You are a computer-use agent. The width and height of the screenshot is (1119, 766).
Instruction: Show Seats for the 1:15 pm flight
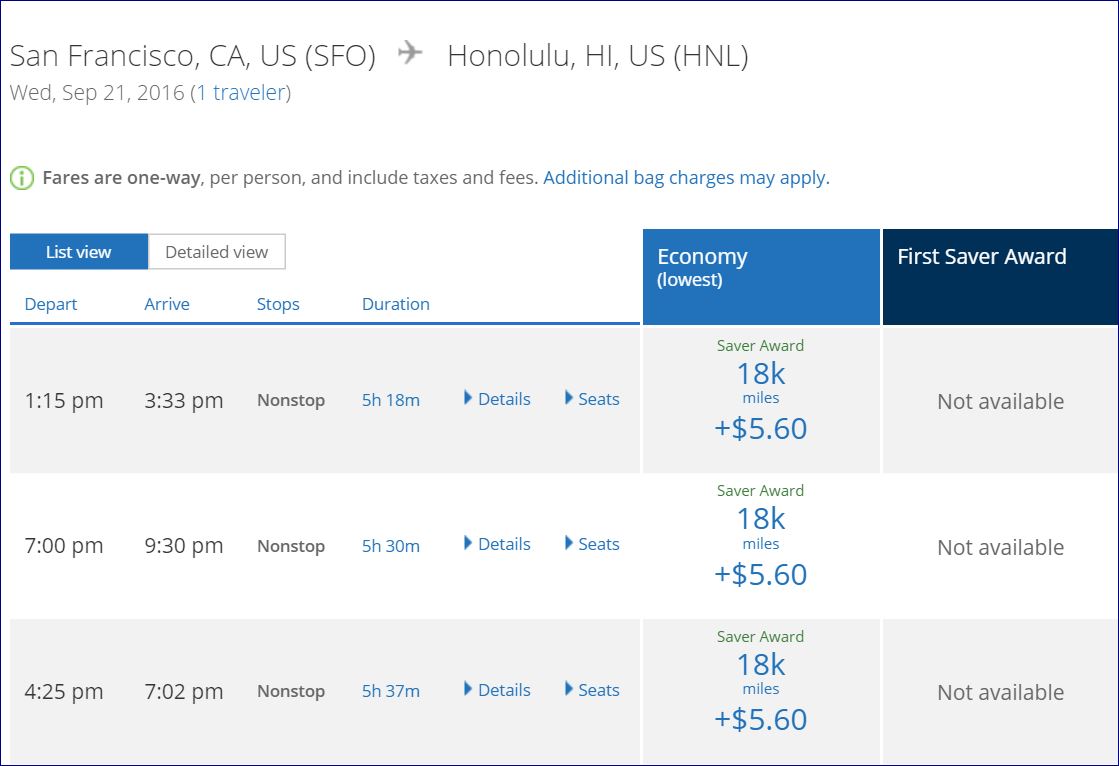pyautogui.click(x=592, y=399)
